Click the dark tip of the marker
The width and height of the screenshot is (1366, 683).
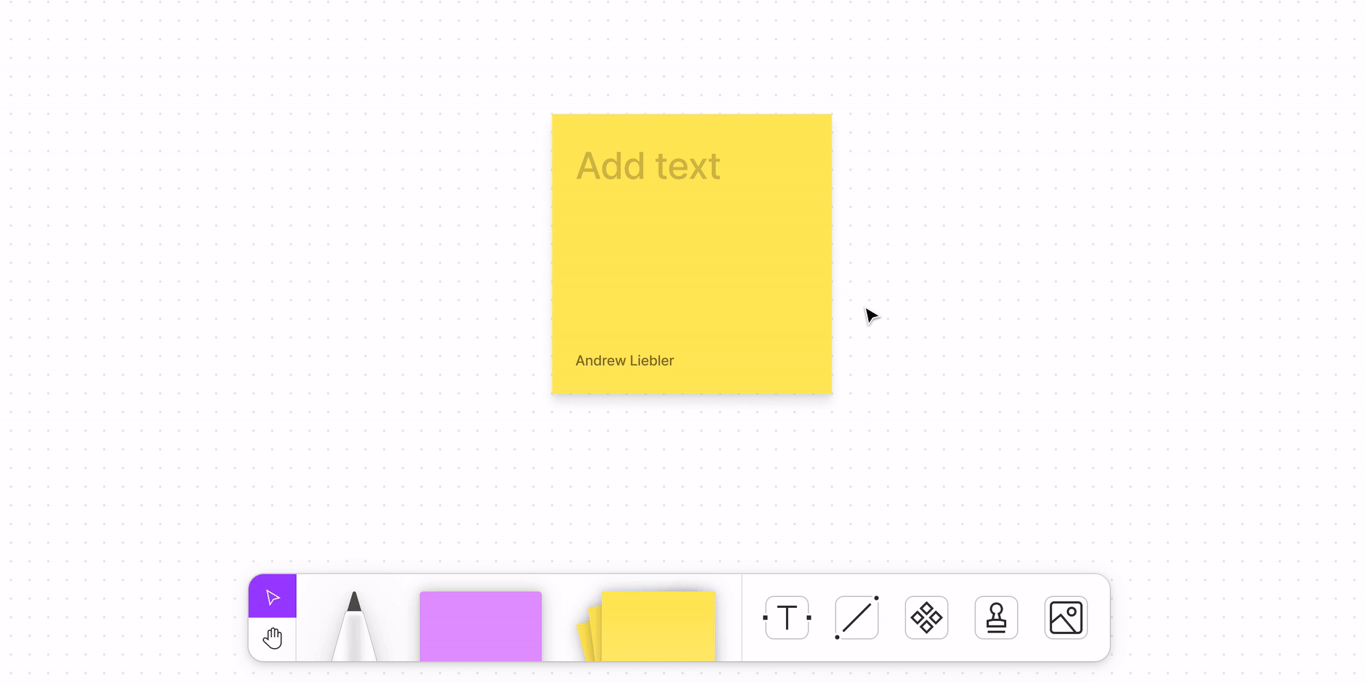click(x=354, y=602)
